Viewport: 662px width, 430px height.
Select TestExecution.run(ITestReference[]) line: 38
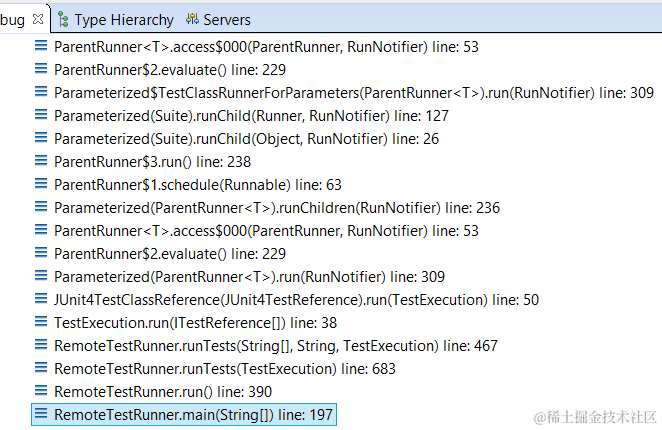click(x=195, y=323)
